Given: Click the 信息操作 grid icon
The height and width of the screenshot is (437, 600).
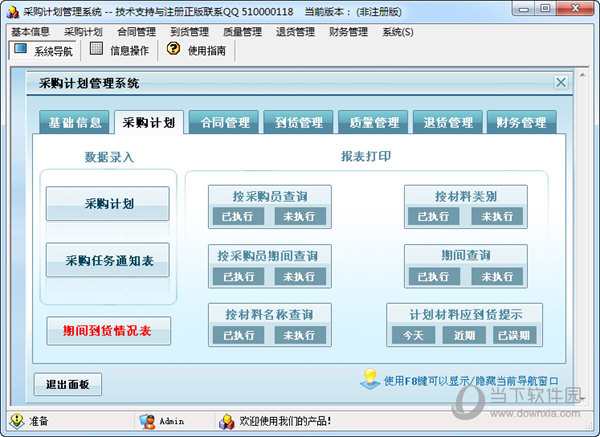Looking at the screenshot, I should [96, 49].
